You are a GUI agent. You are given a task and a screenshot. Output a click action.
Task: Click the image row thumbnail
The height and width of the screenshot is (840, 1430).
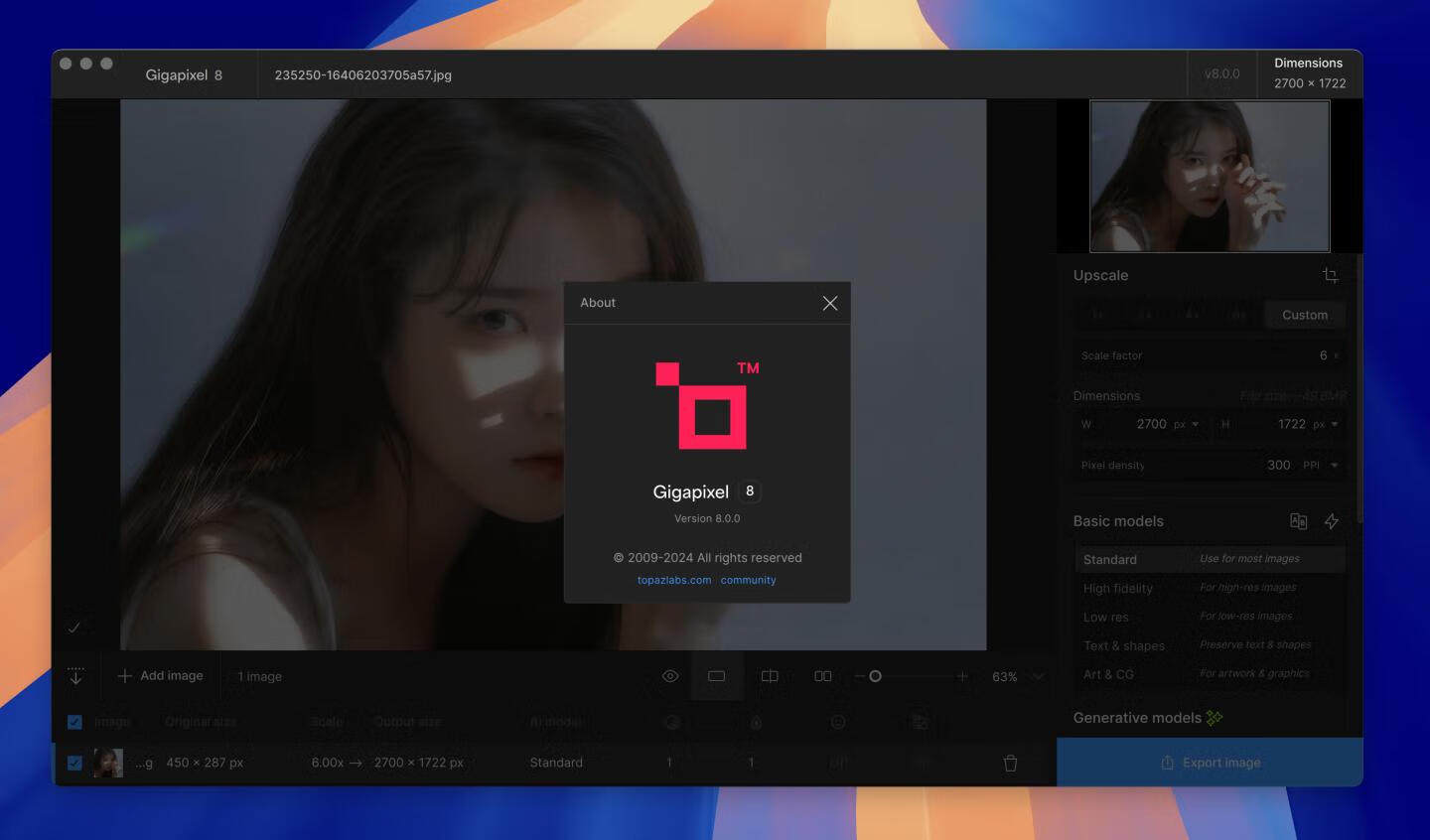(x=108, y=763)
